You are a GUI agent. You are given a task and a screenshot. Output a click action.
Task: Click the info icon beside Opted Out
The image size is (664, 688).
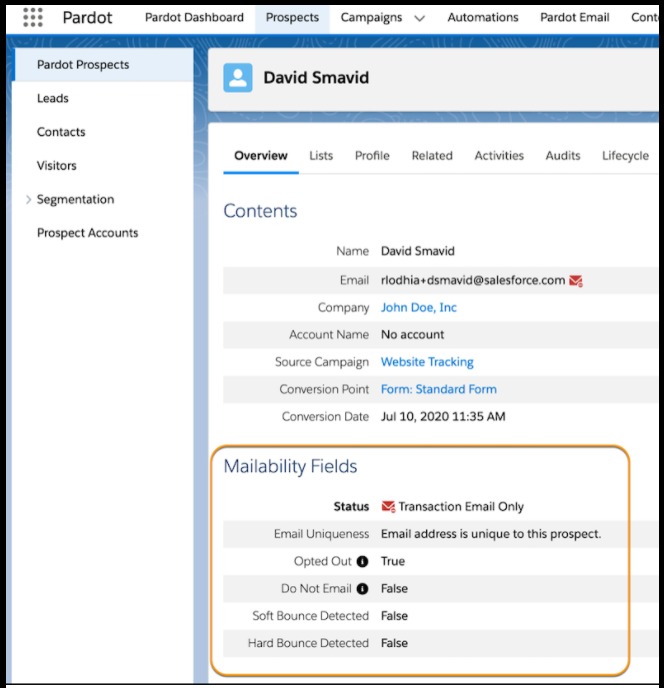pos(362,562)
